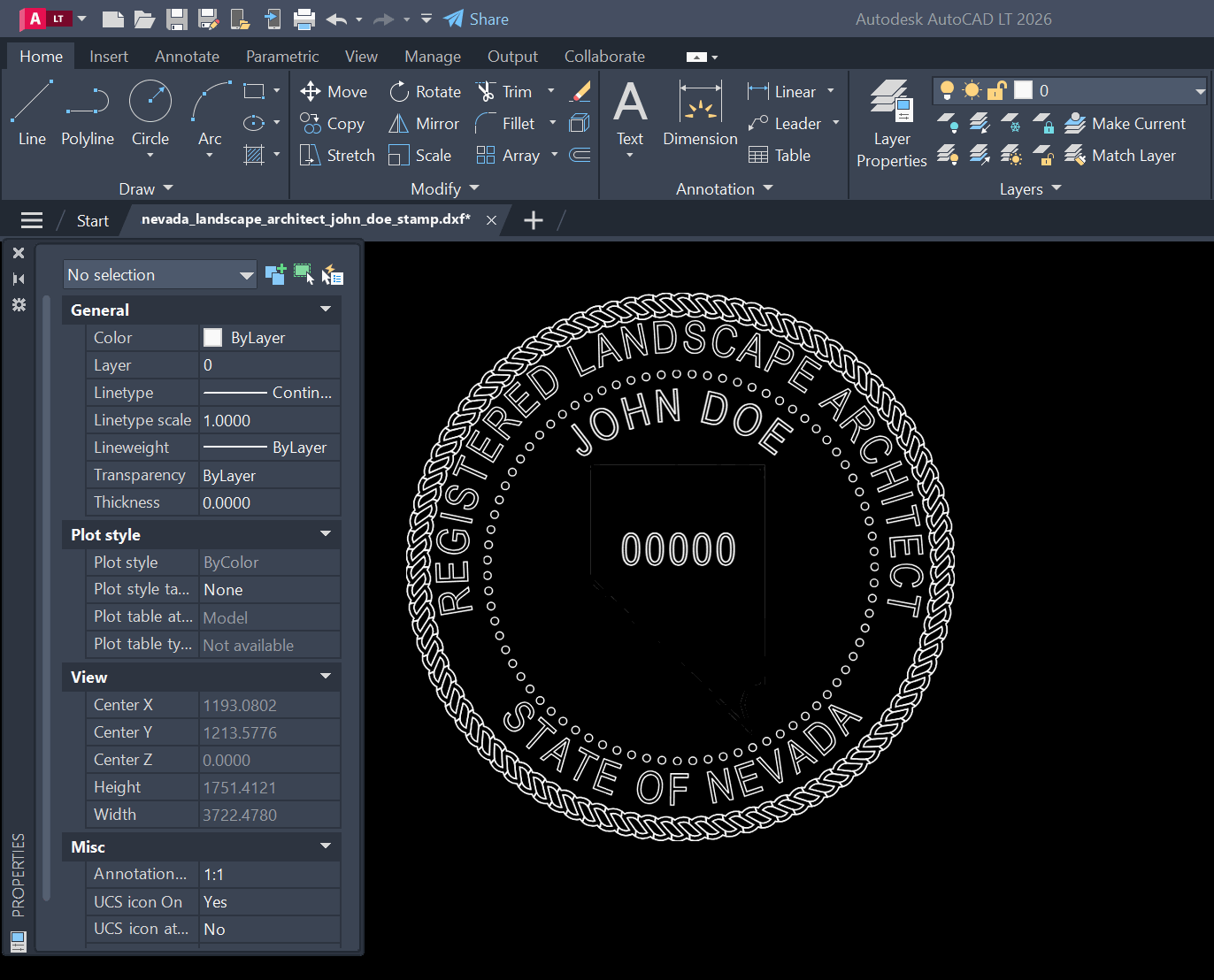Expand the Modify panel flyout
1214x980 pixels.
coord(445,188)
